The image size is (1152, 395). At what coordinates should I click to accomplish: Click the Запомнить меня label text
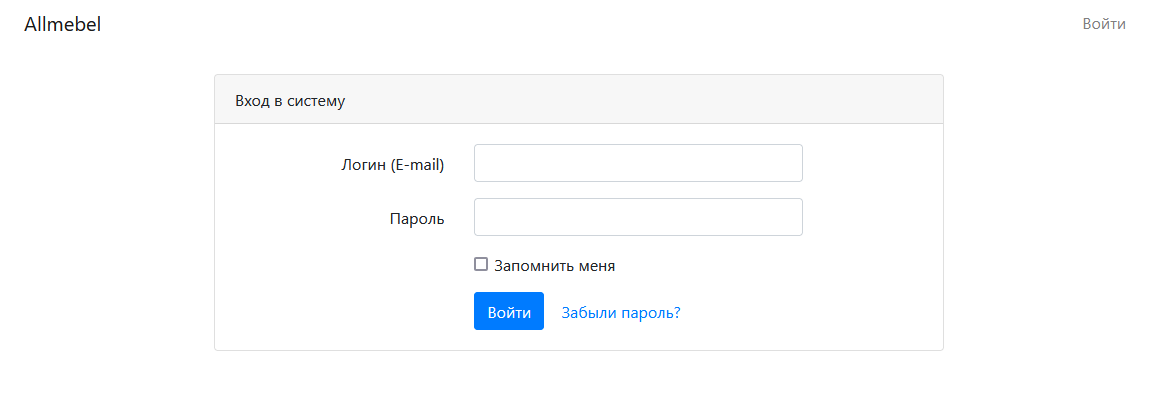pos(555,266)
